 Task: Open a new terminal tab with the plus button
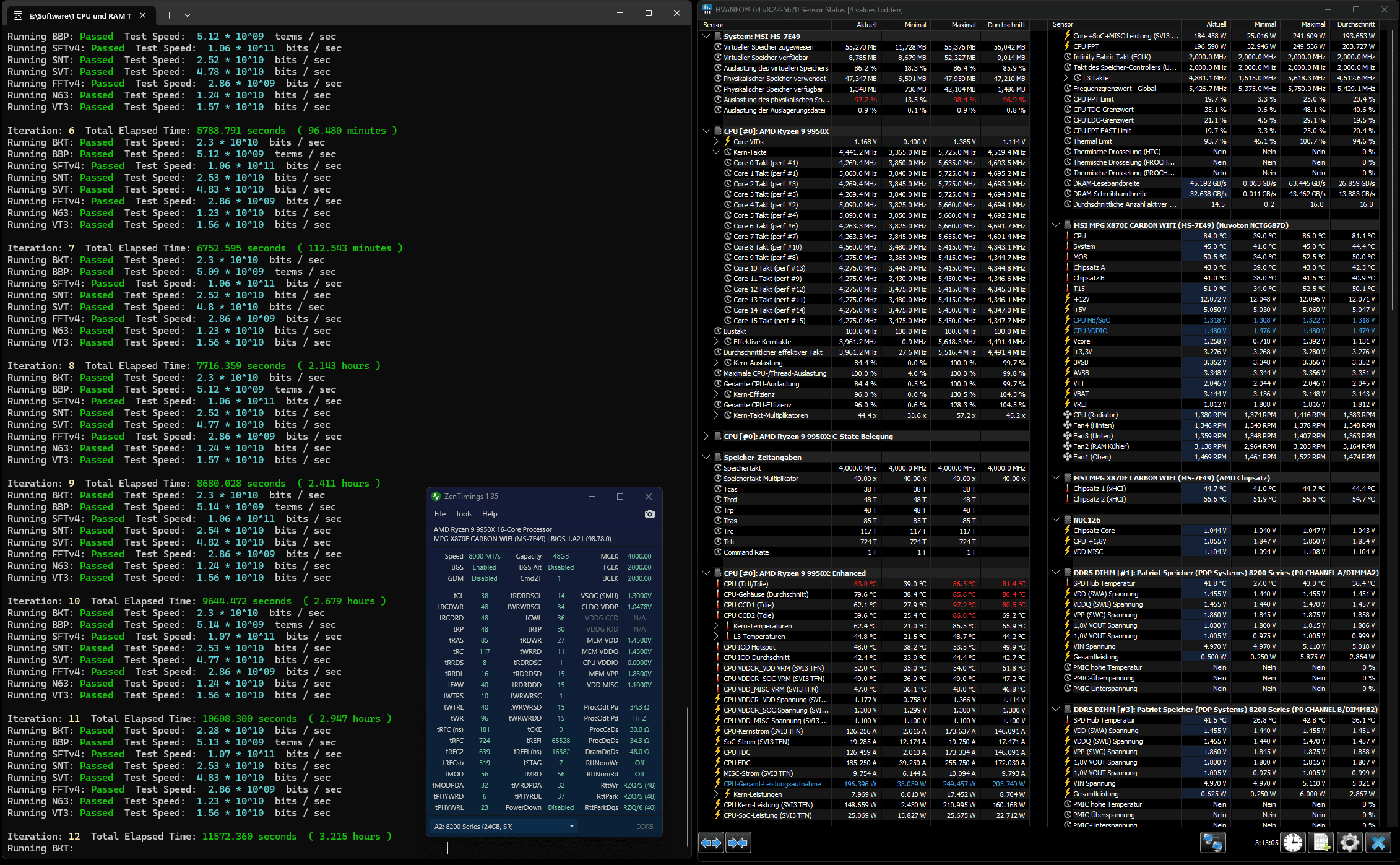click(169, 15)
